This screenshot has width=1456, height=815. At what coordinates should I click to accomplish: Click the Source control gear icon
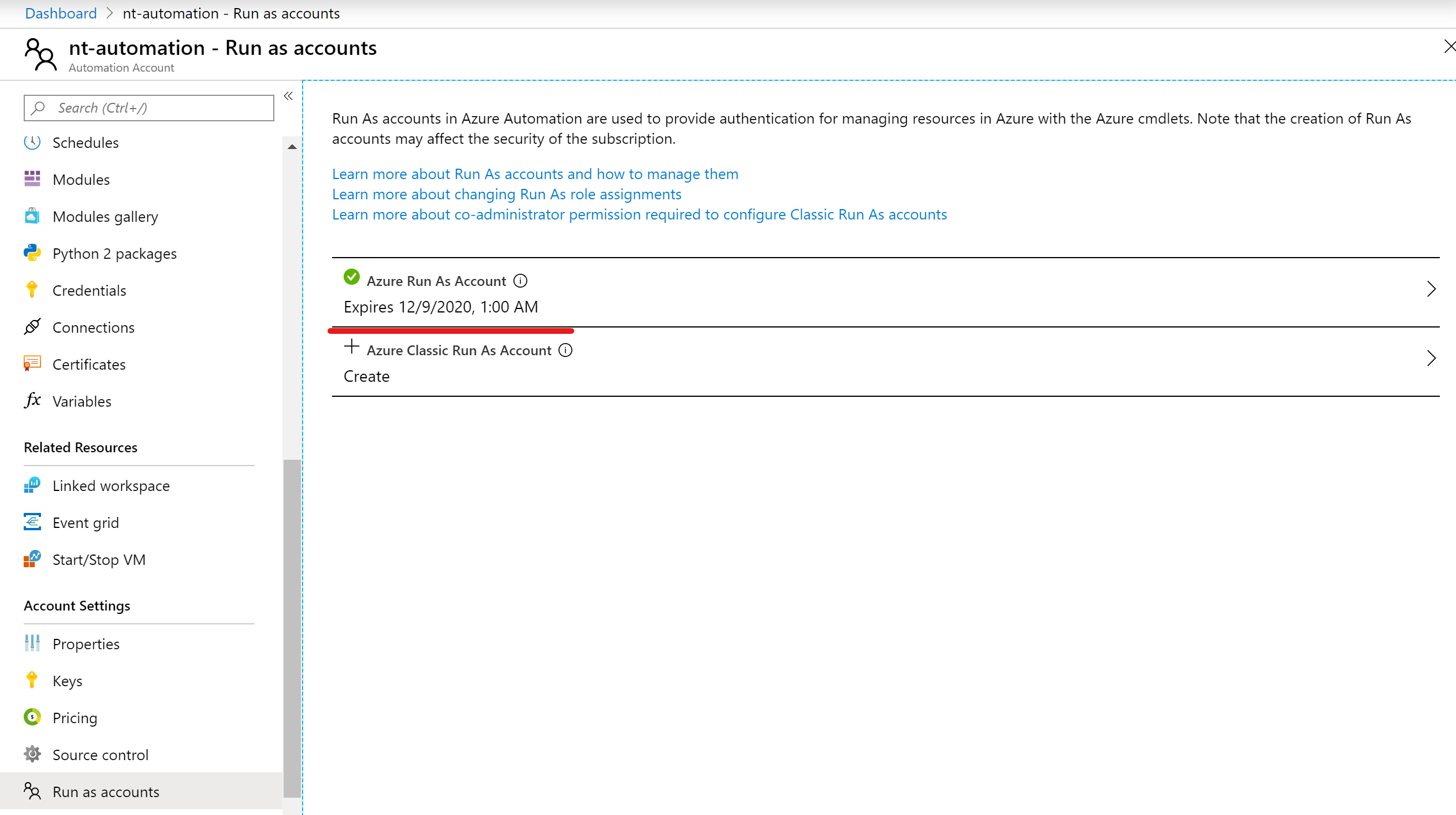(x=32, y=754)
